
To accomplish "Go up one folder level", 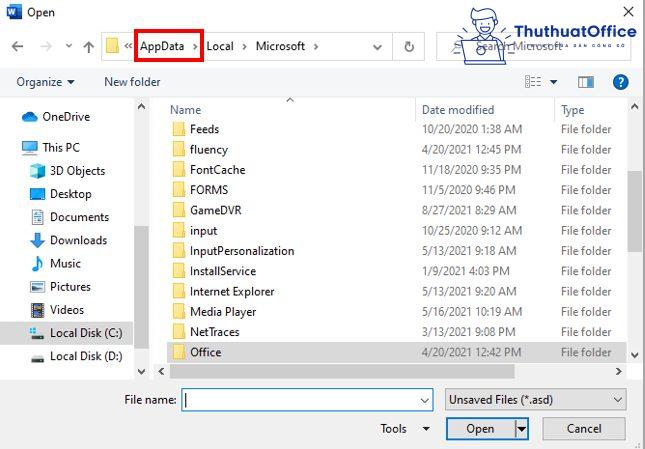I will point(88,46).
